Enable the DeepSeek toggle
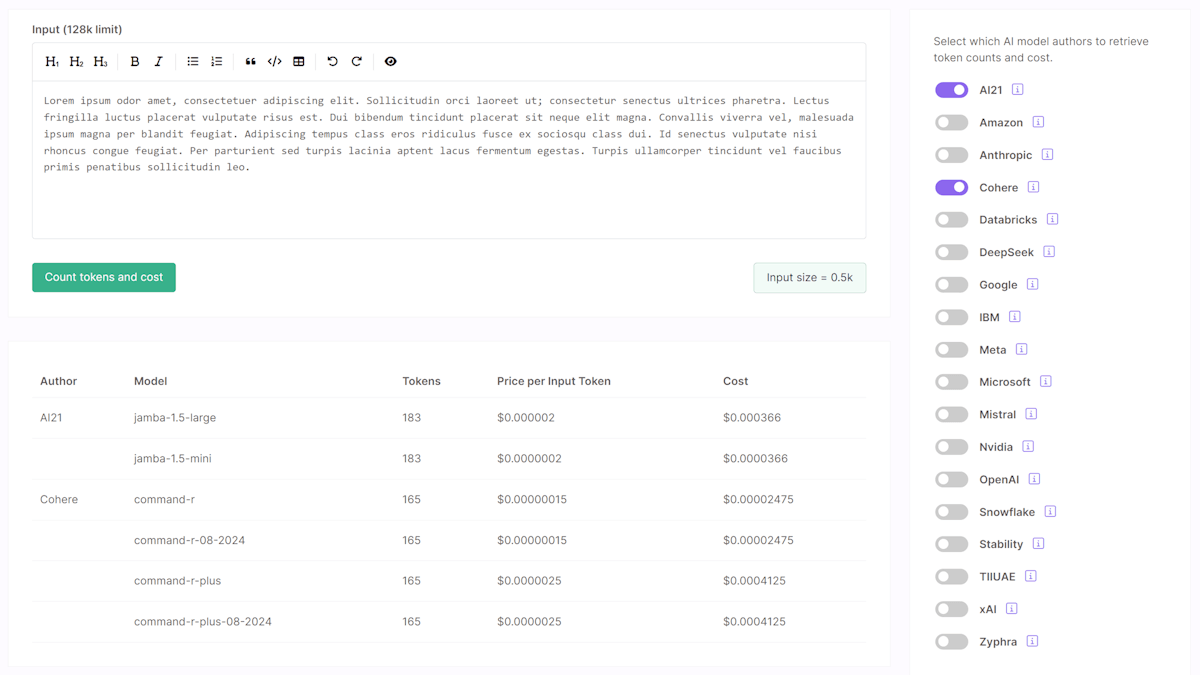Image resolution: width=1200 pixels, height=675 pixels. 951,252
